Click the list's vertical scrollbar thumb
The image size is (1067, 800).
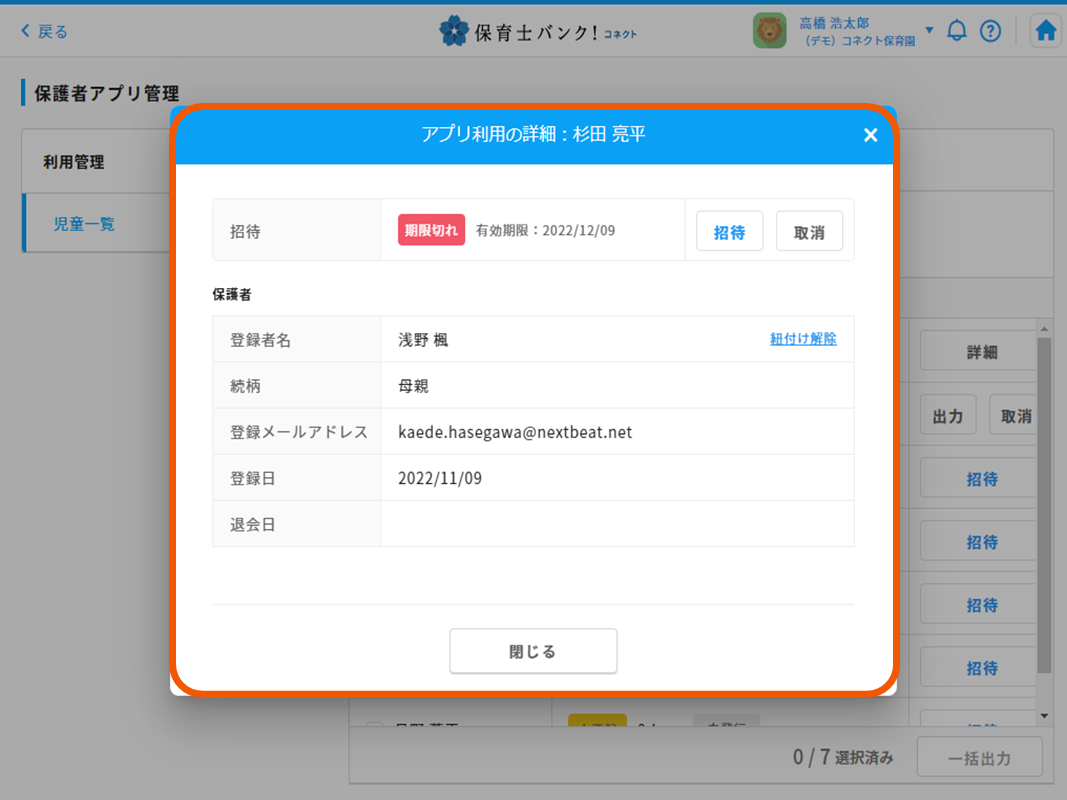coord(1044,500)
